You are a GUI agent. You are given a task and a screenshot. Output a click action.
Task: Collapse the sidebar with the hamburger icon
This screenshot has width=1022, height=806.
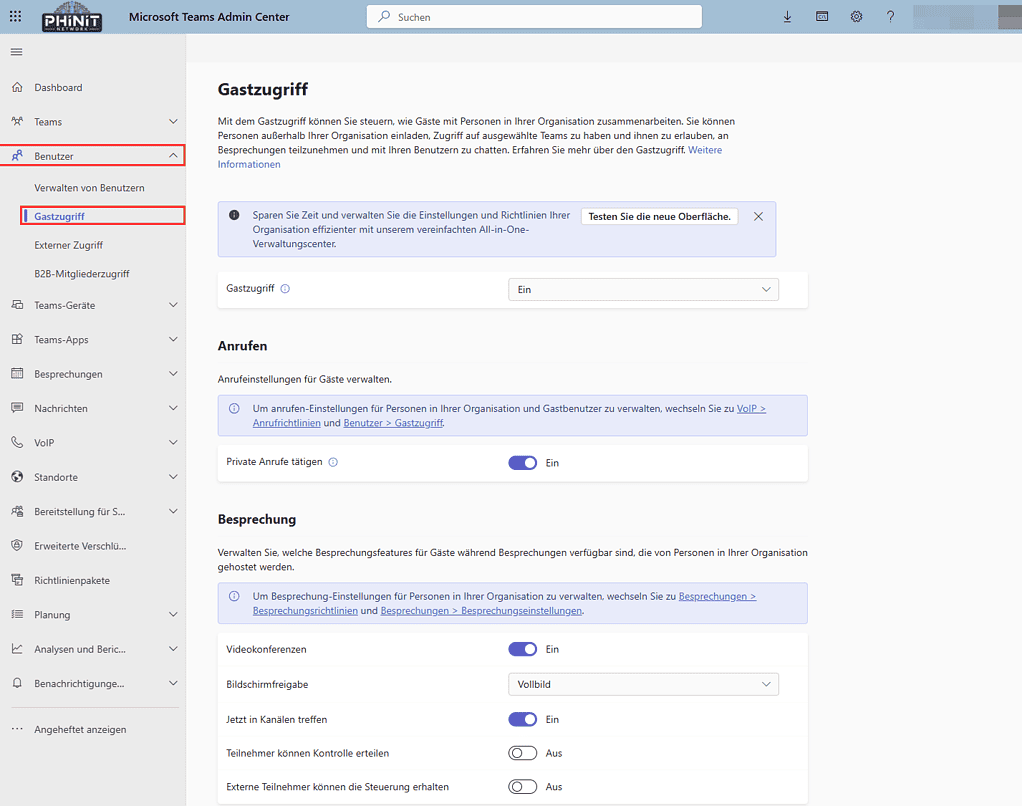(16, 52)
